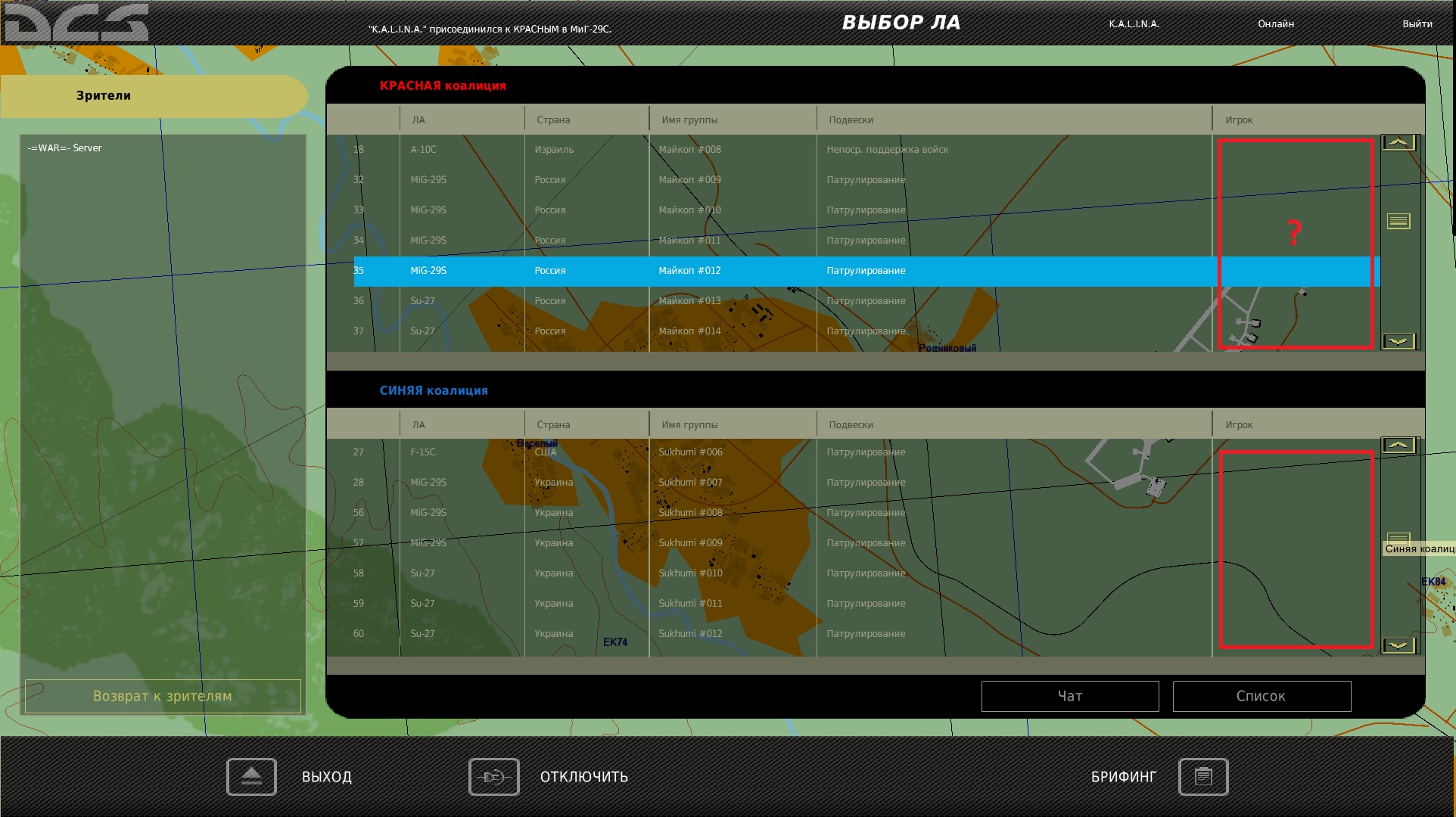The image size is (1456, 817).
Task: Click Возврат к зрителям button
Action: [x=163, y=696]
